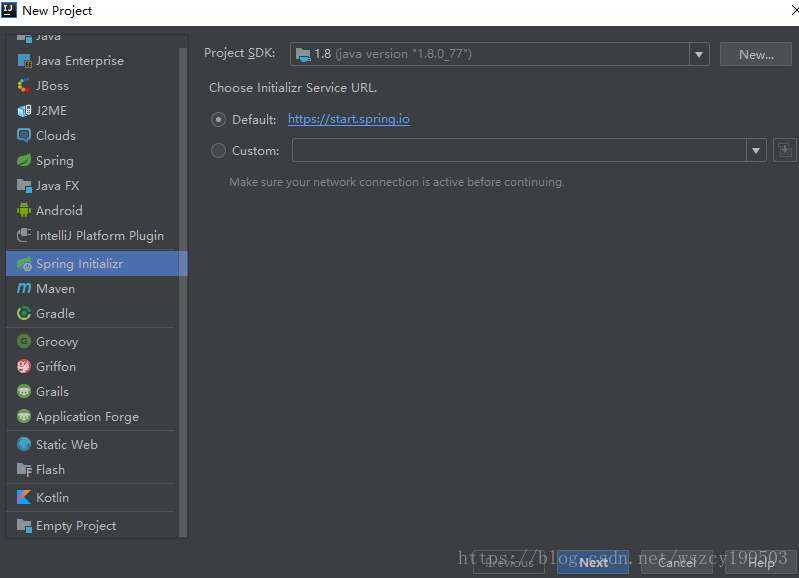Select Static Web project type
Image resolution: width=799 pixels, height=578 pixels.
click(x=93, y=444)
